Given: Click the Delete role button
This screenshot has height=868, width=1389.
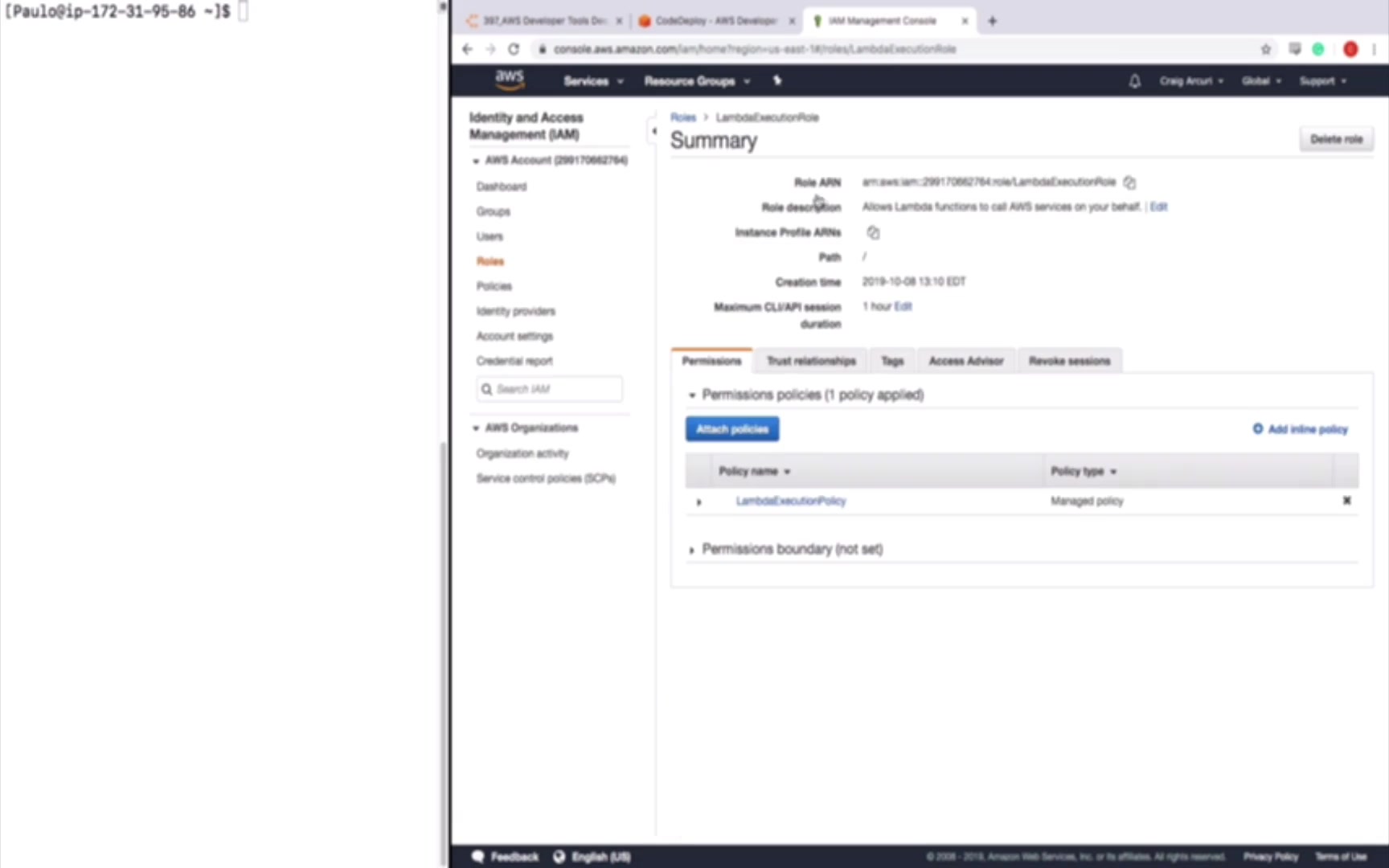Looking at the screenshot, I should coord(1336,139).
